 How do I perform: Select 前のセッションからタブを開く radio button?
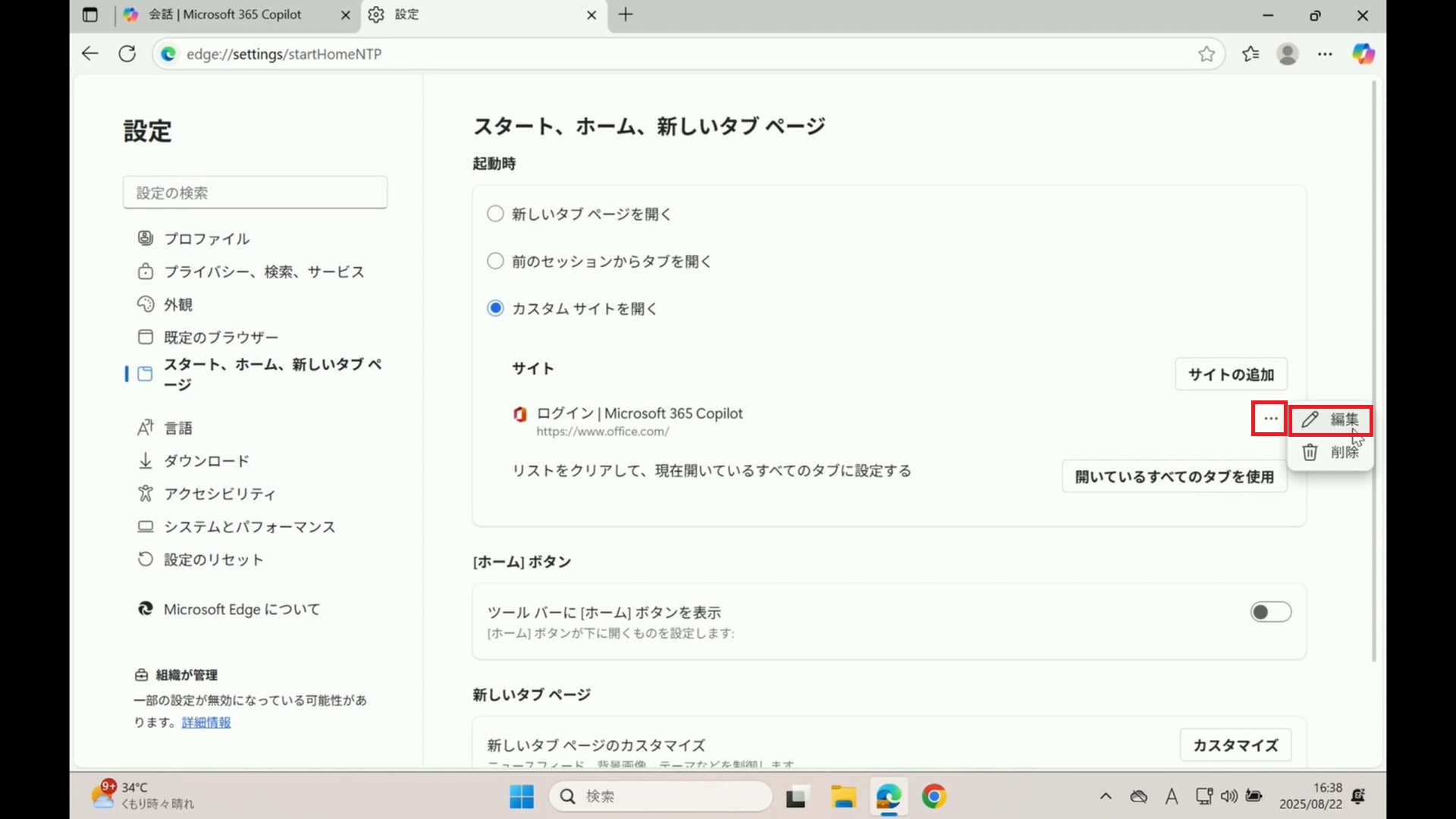495,261
